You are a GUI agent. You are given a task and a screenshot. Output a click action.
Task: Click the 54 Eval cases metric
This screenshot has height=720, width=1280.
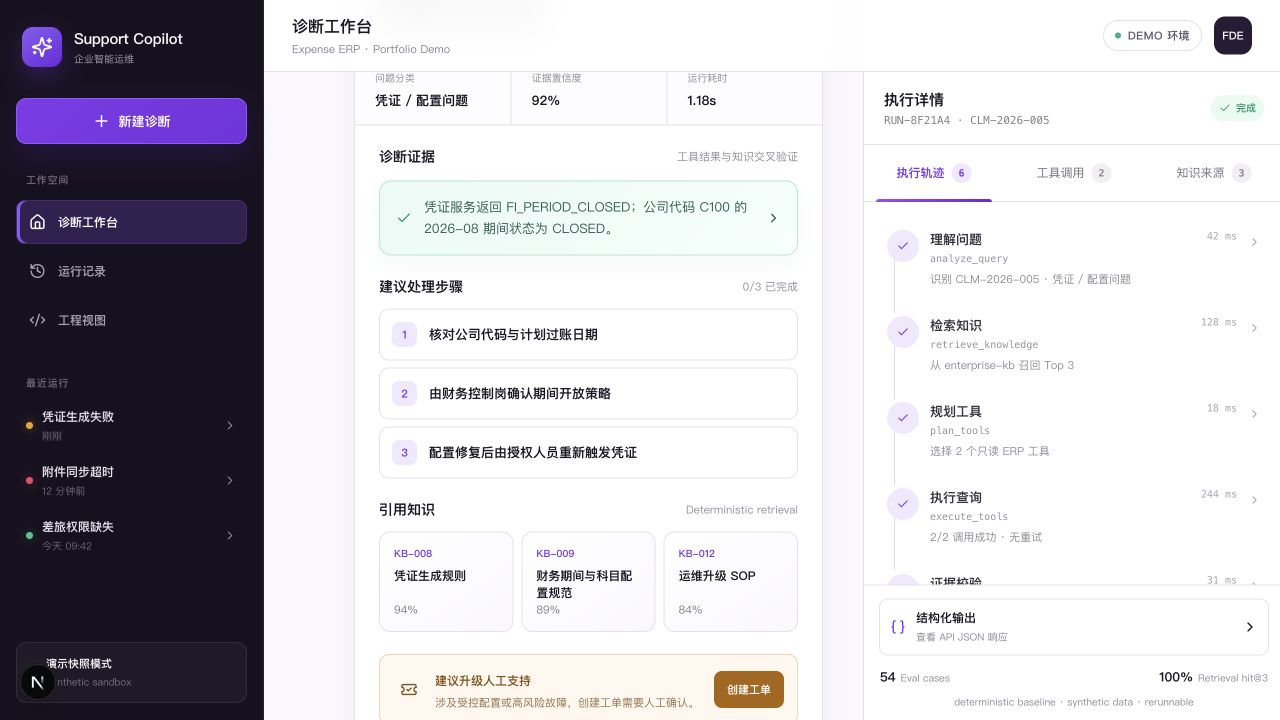point(915,677)
